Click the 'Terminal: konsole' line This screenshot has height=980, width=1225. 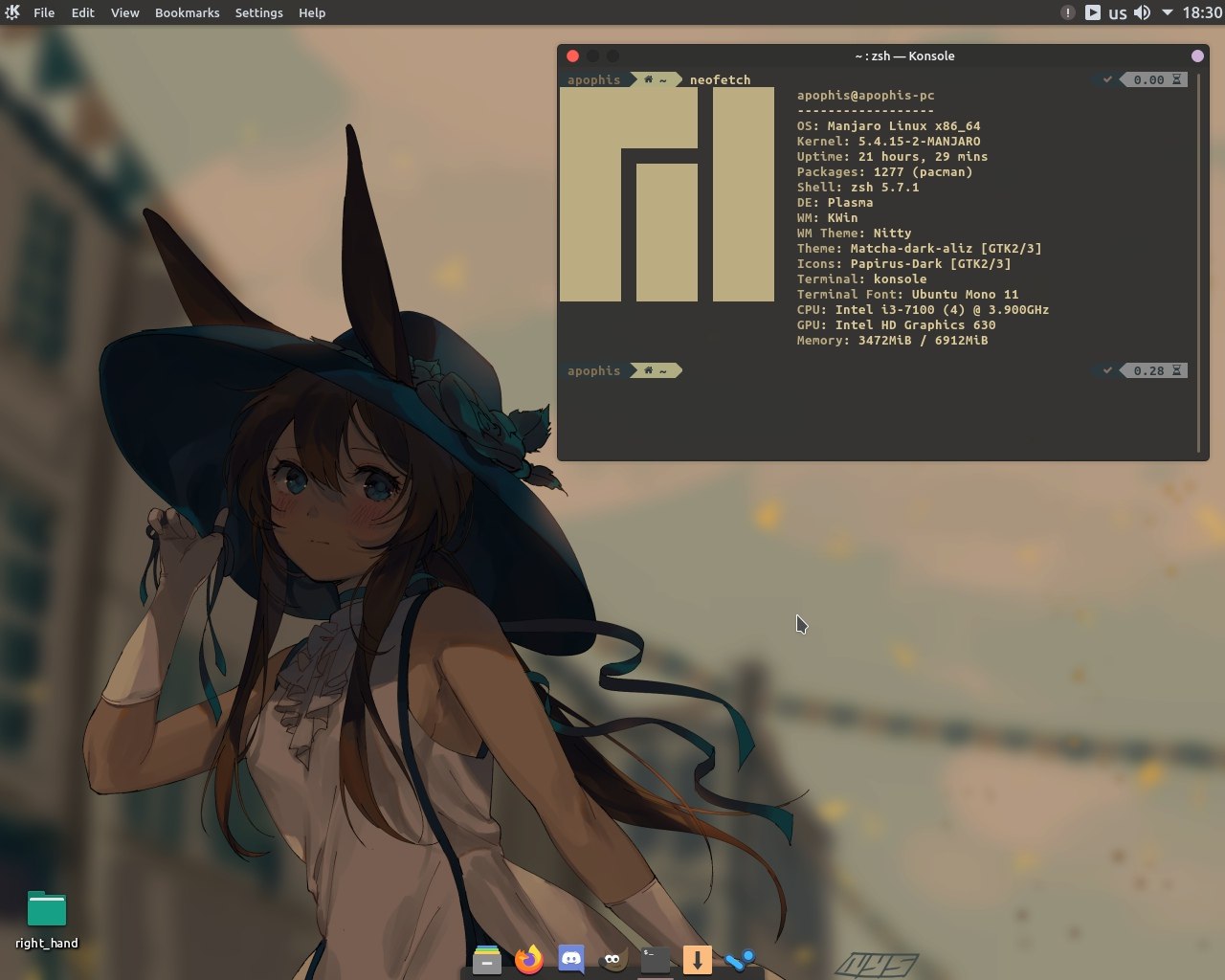pyautogui.click(x=862, y=279)
